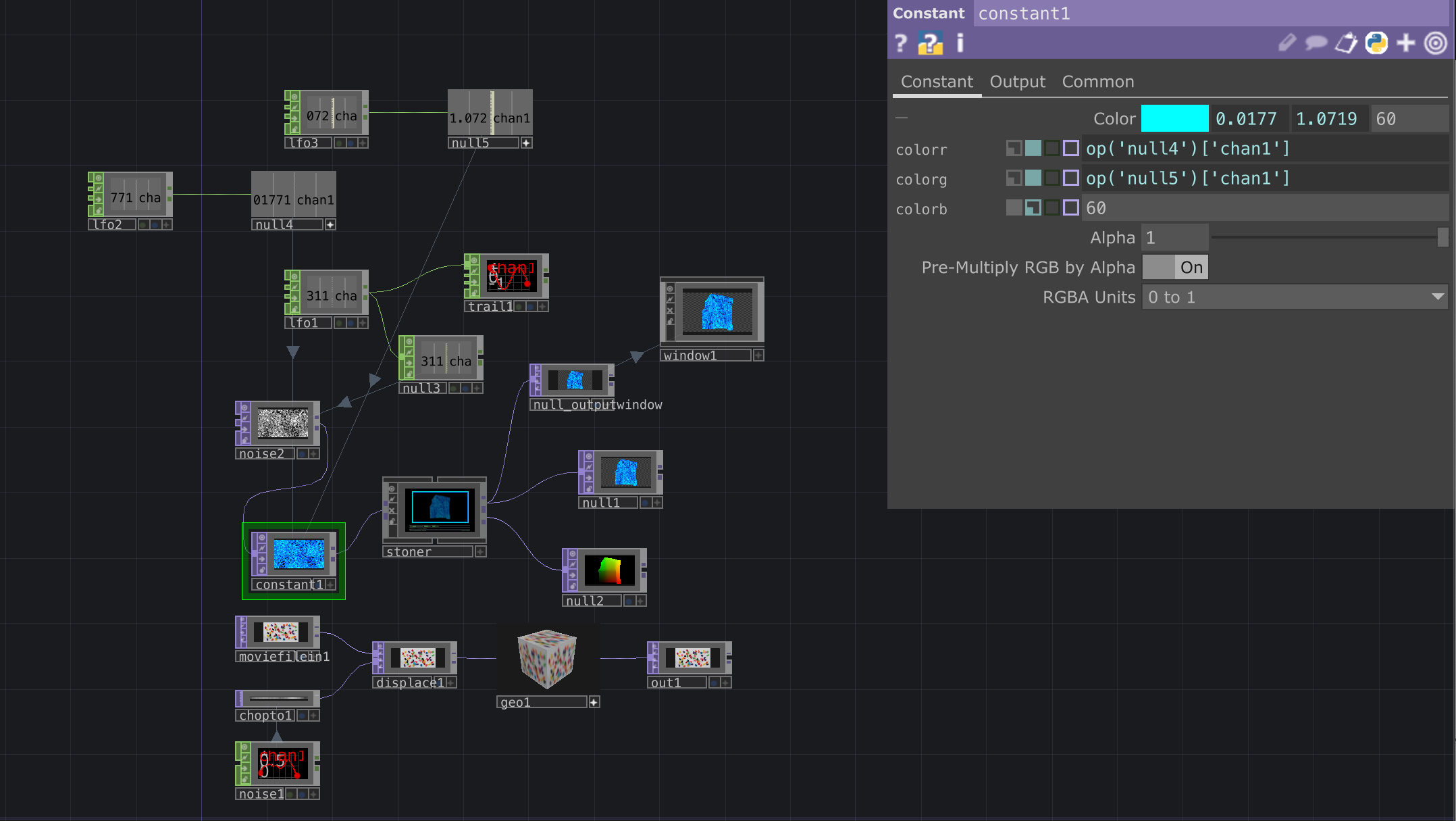
Task: Click the target circle icon in header
Action: [1435, 43]
